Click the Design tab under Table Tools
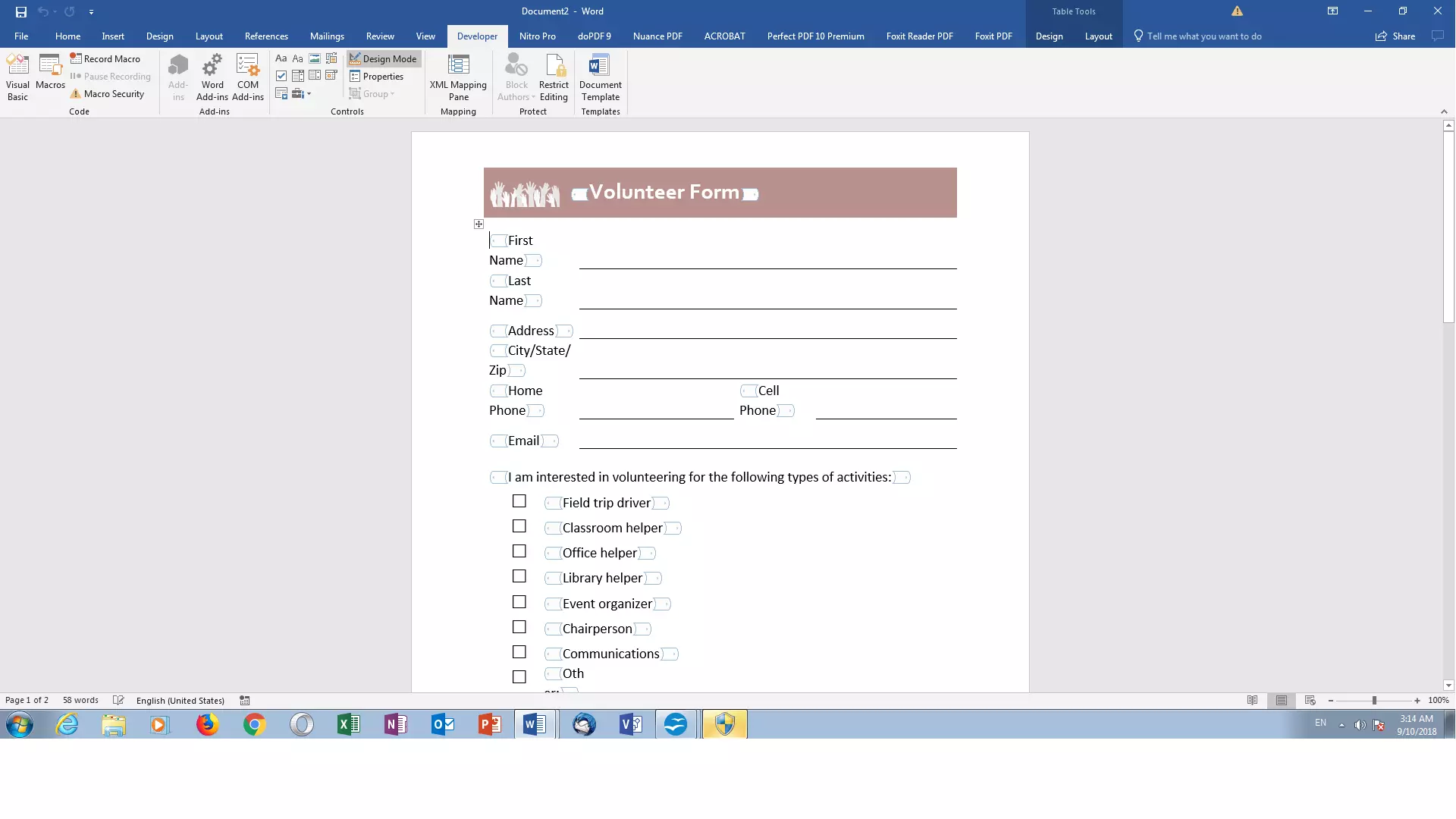The image size is (1456, 819). click(1048, 36)
